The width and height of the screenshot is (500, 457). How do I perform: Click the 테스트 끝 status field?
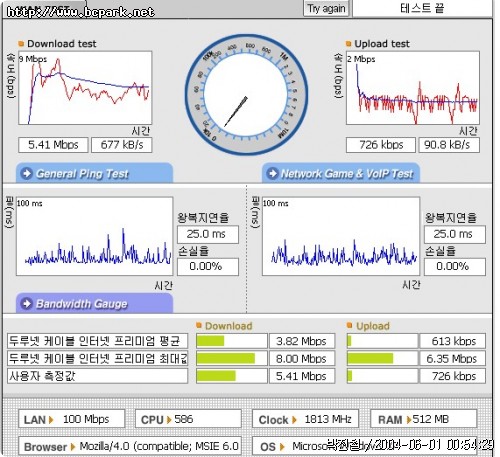422,8
